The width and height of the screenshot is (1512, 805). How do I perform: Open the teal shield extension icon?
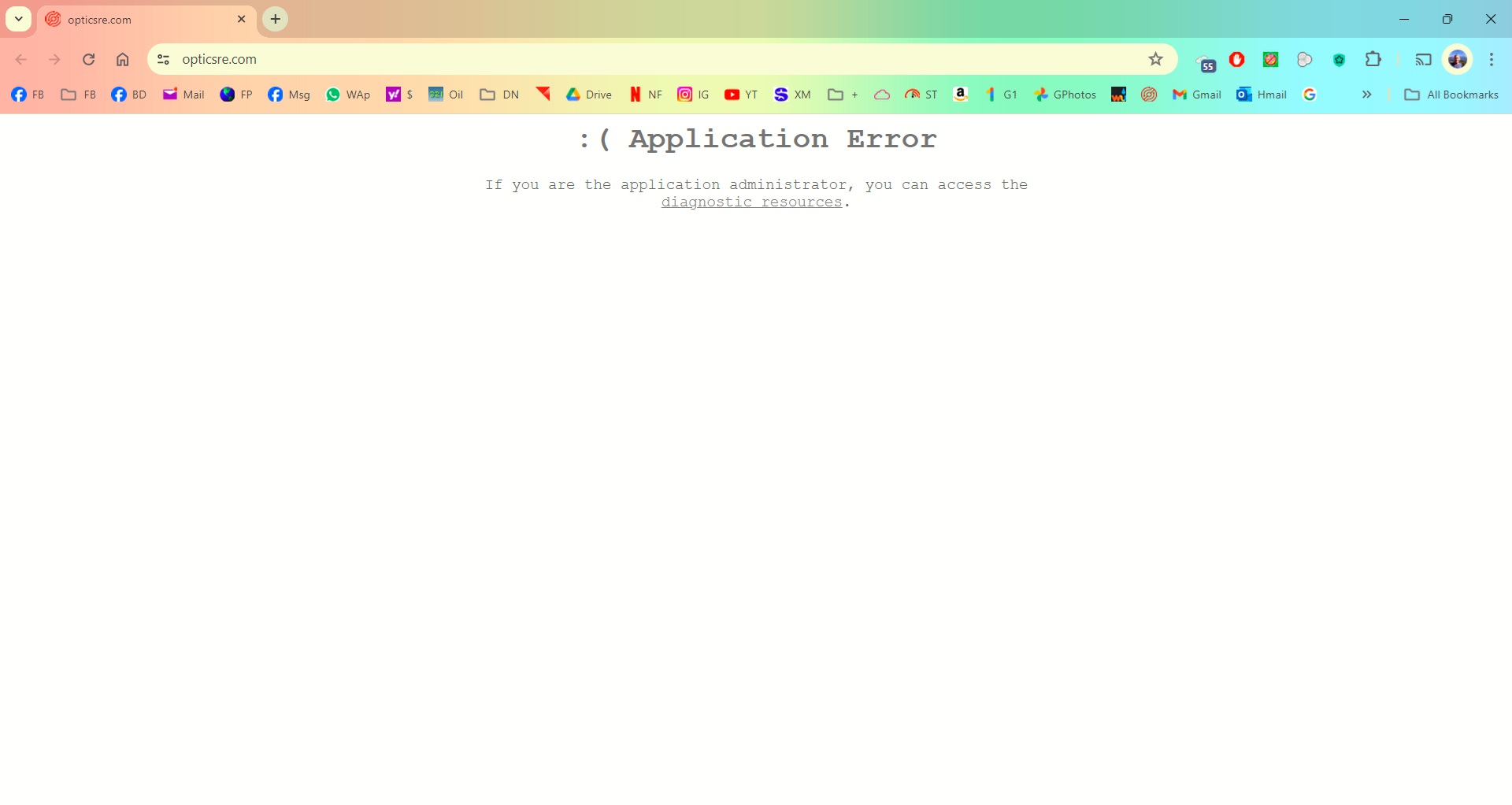point(1339,59)
